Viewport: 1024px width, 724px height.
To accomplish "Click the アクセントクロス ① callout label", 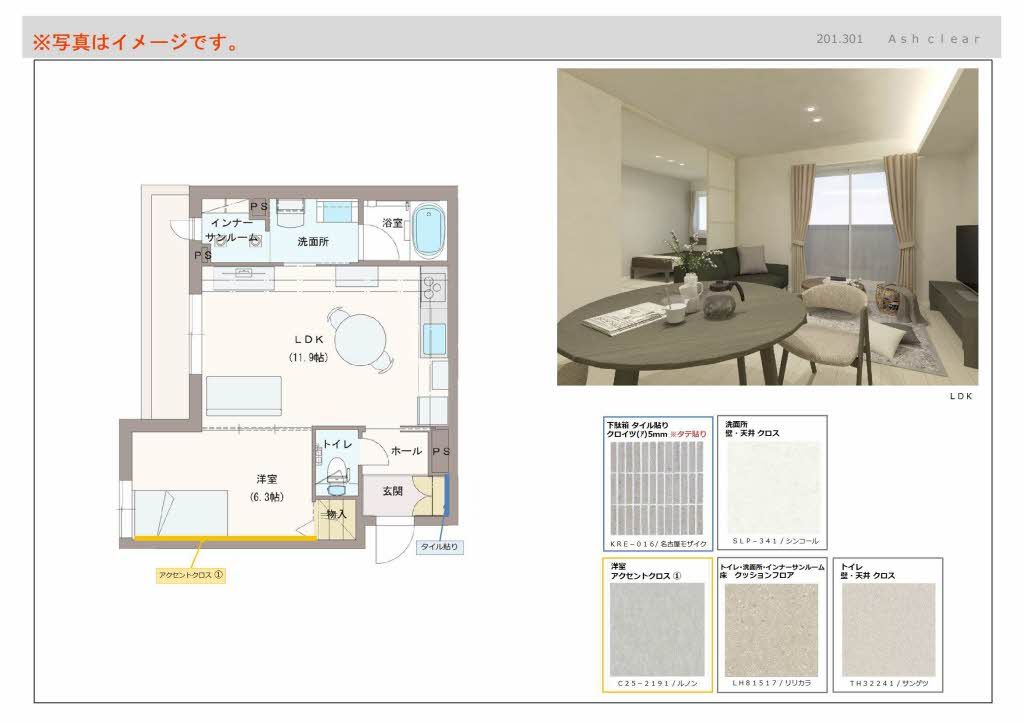I will click(x=190, y=575).
